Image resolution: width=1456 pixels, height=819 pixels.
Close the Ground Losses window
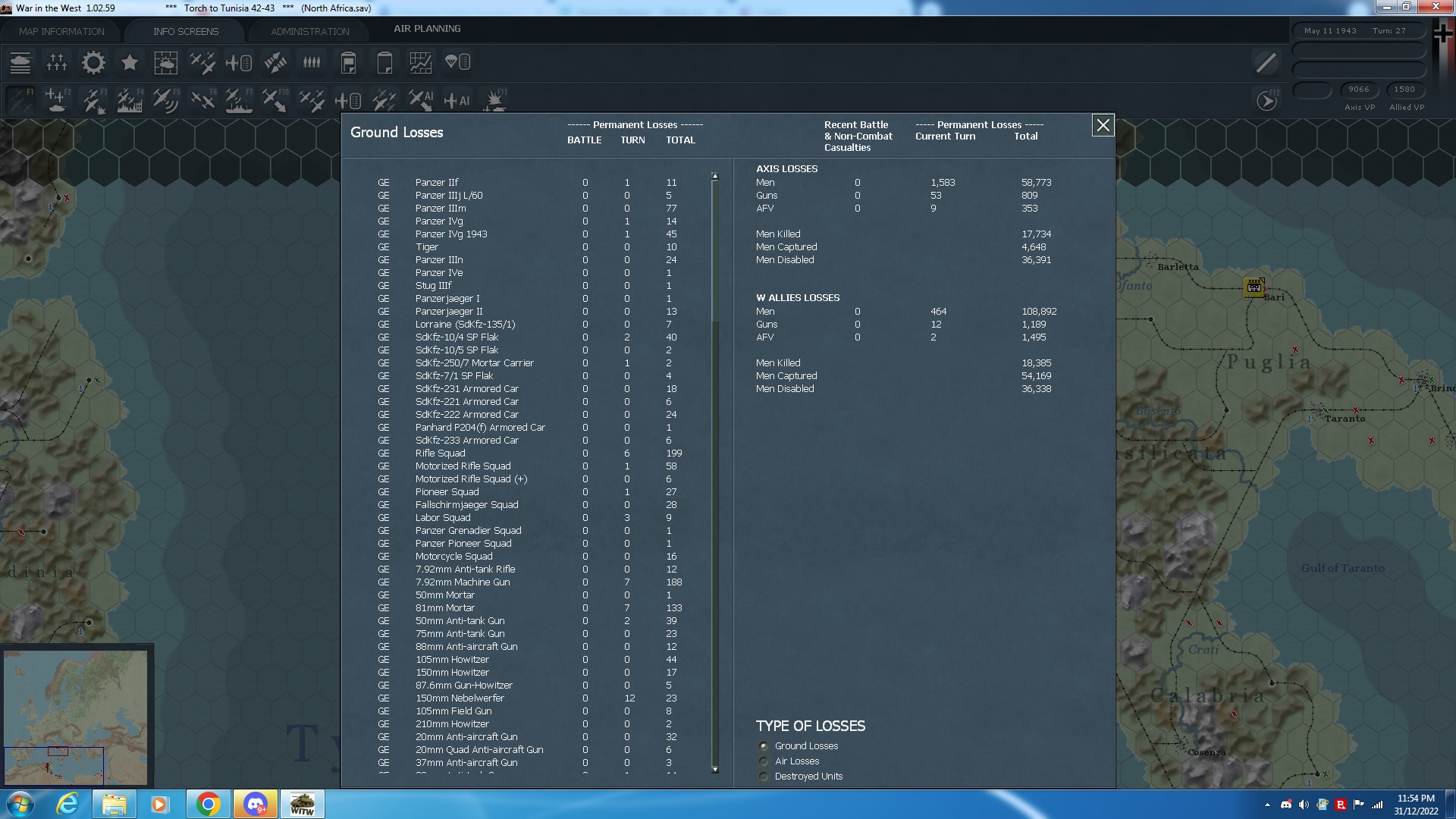click(x=1103, y=126)
